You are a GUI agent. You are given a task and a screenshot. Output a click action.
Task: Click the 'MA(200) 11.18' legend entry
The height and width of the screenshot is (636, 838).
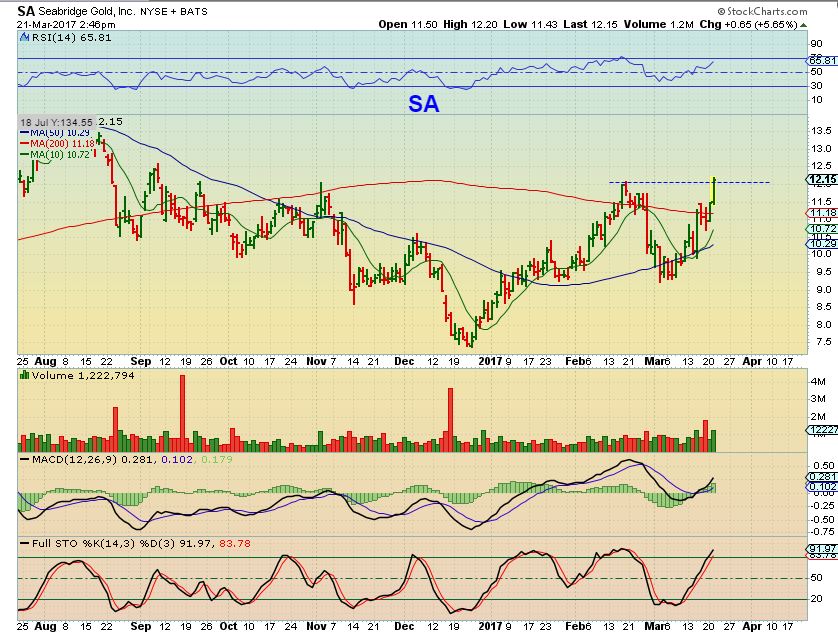[58, 143]
